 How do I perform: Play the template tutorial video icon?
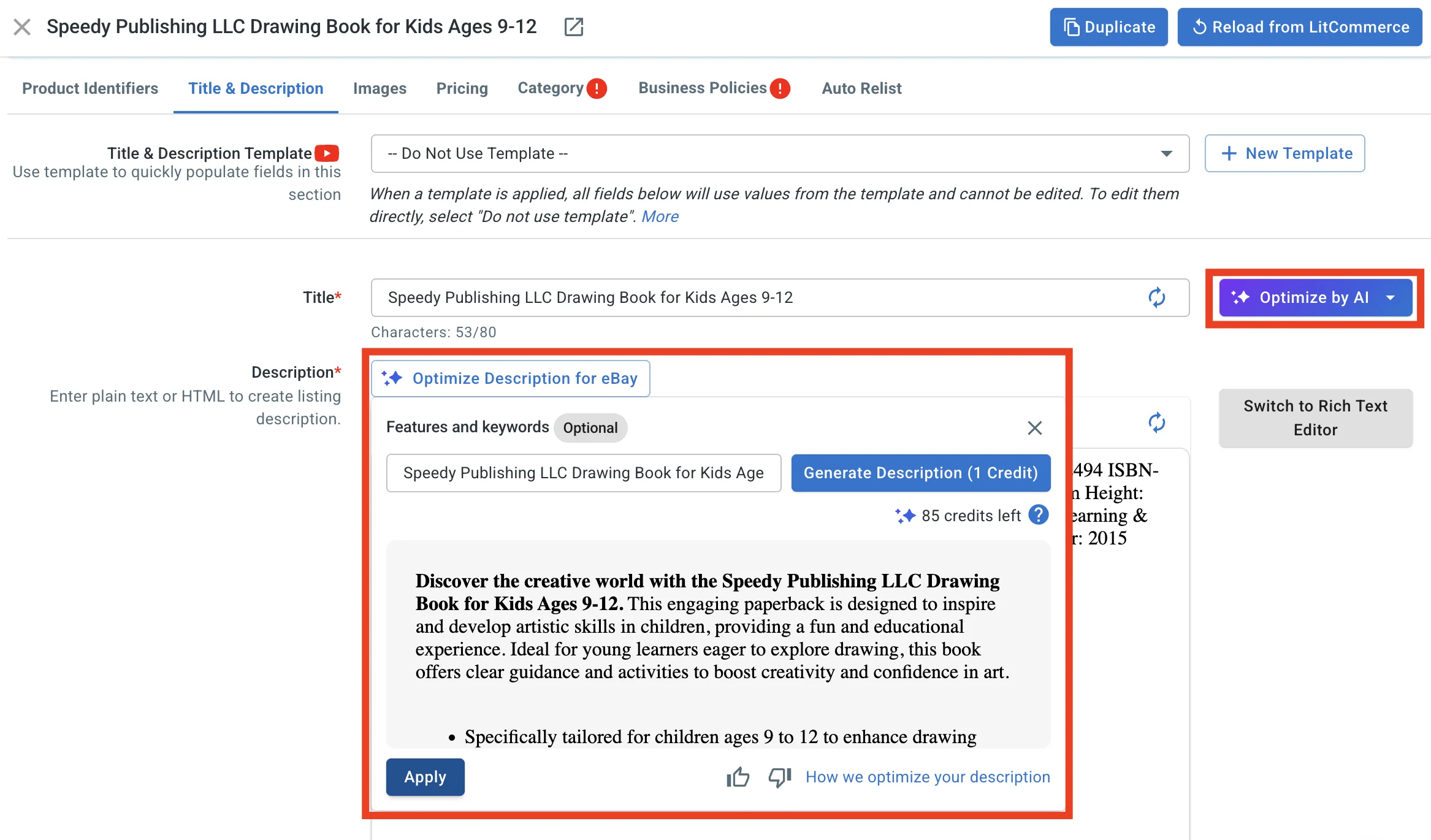(x=327, y=153)
